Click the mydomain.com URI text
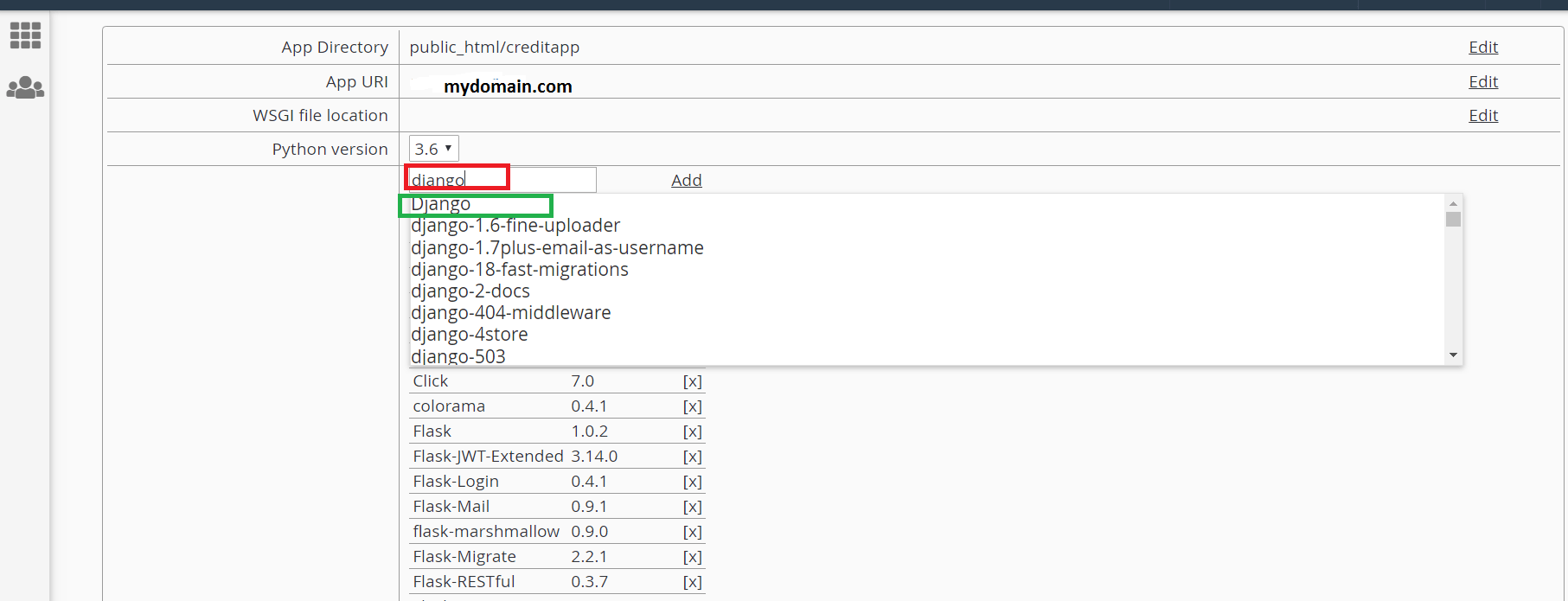This screenshot has height=601, width=1568. click(508, 86)
